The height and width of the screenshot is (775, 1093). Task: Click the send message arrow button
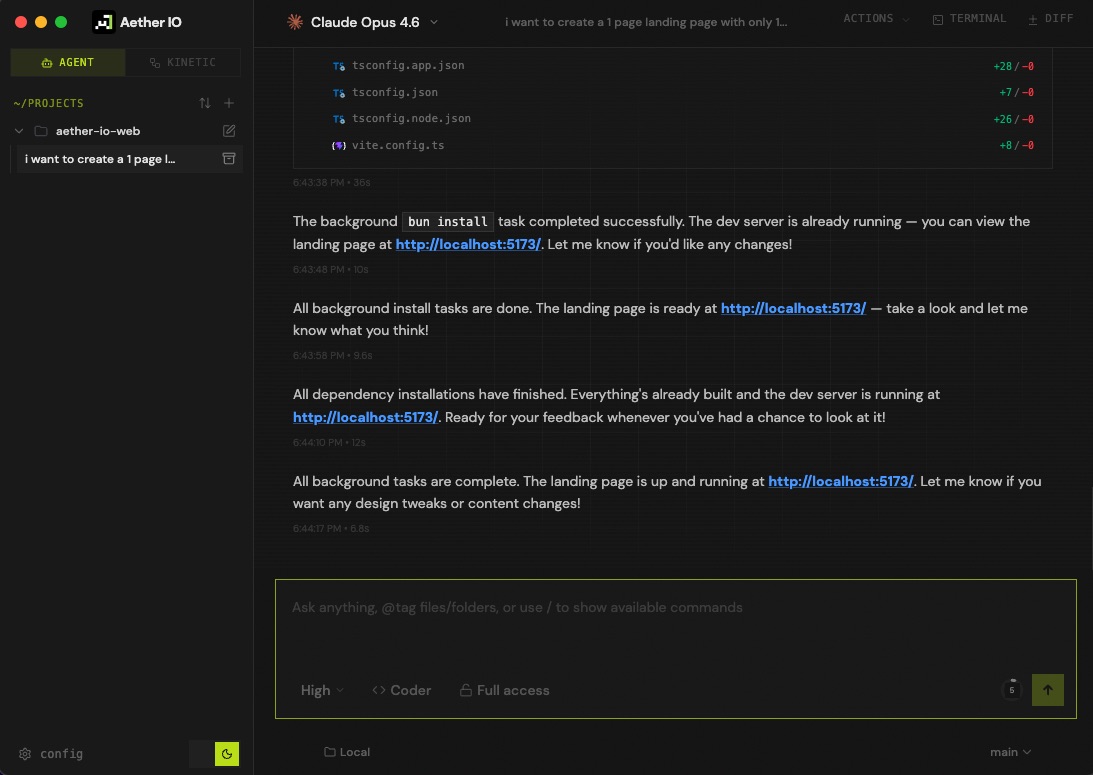pos(1047,690)
